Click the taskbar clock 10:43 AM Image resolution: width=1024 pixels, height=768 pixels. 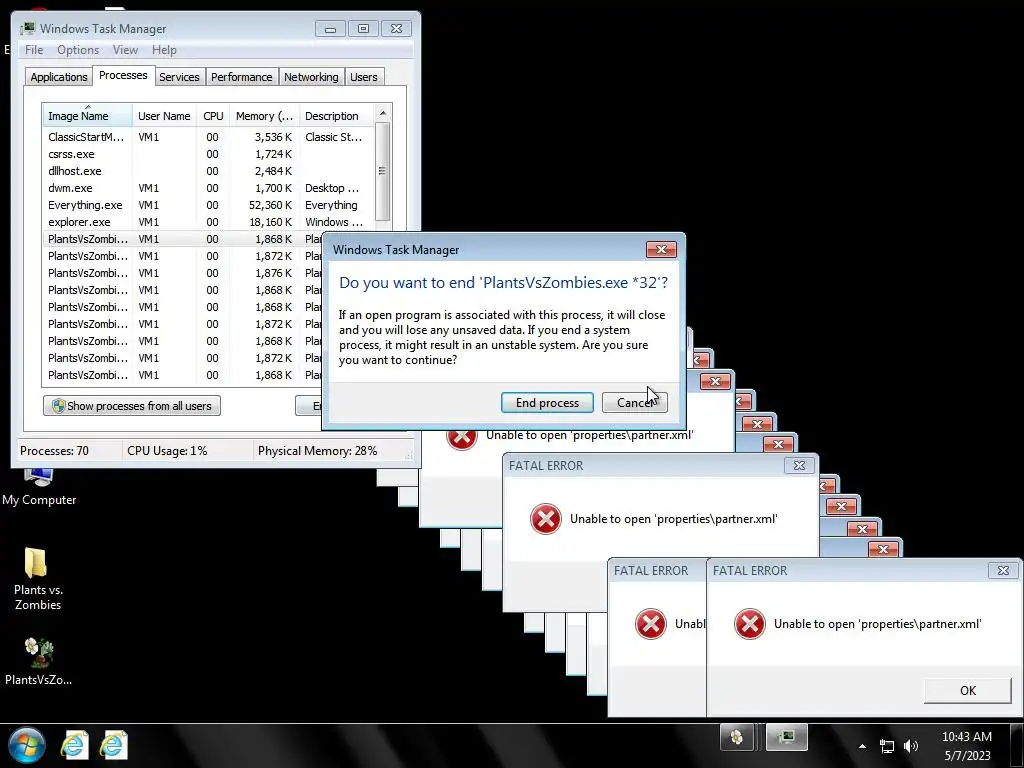(967, 737)
